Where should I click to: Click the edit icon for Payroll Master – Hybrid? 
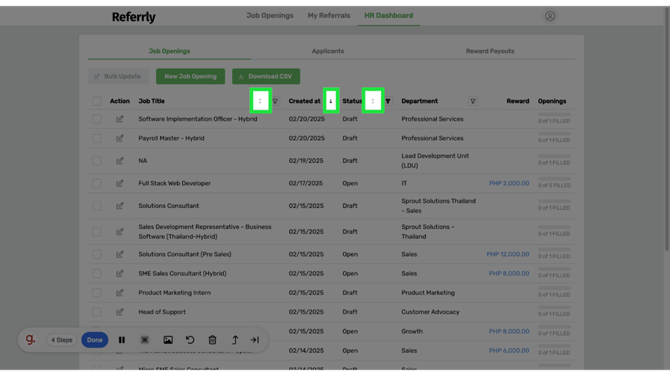(120, 138)
